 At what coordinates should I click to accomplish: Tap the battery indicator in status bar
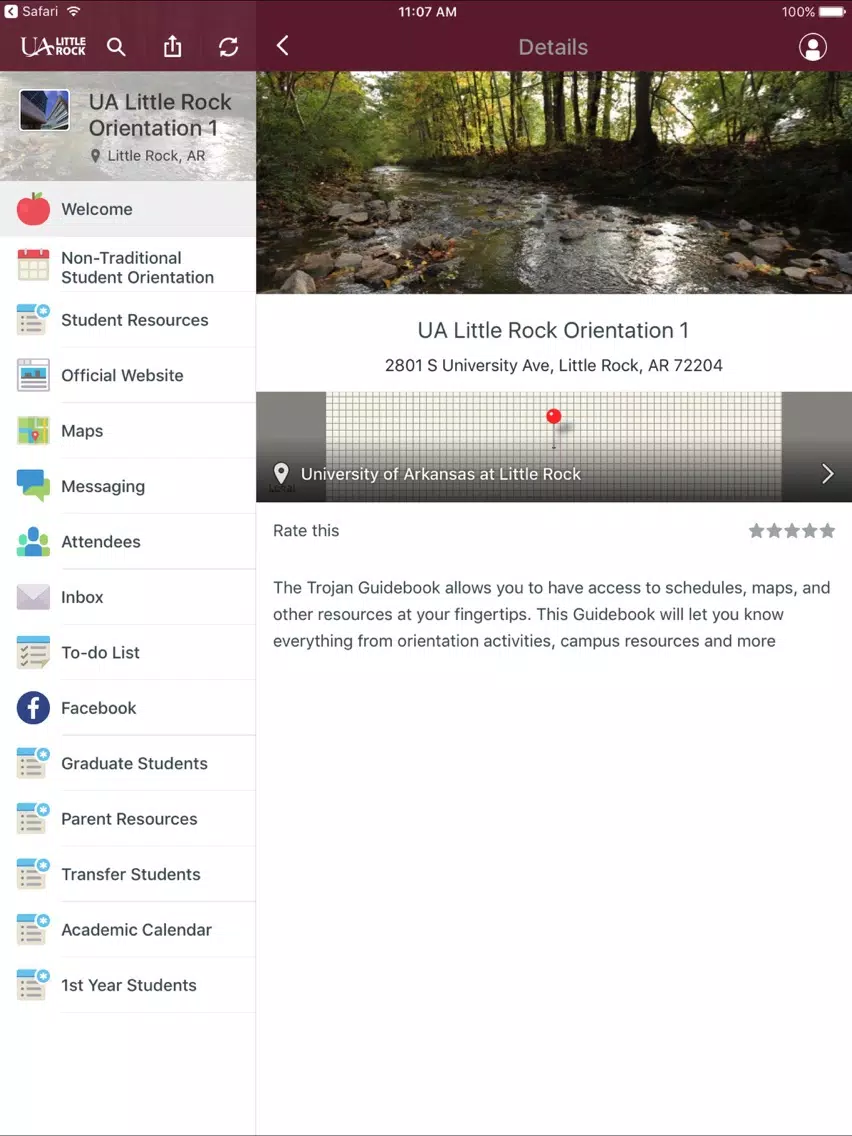pyautogui.click(x=832, y=12)
